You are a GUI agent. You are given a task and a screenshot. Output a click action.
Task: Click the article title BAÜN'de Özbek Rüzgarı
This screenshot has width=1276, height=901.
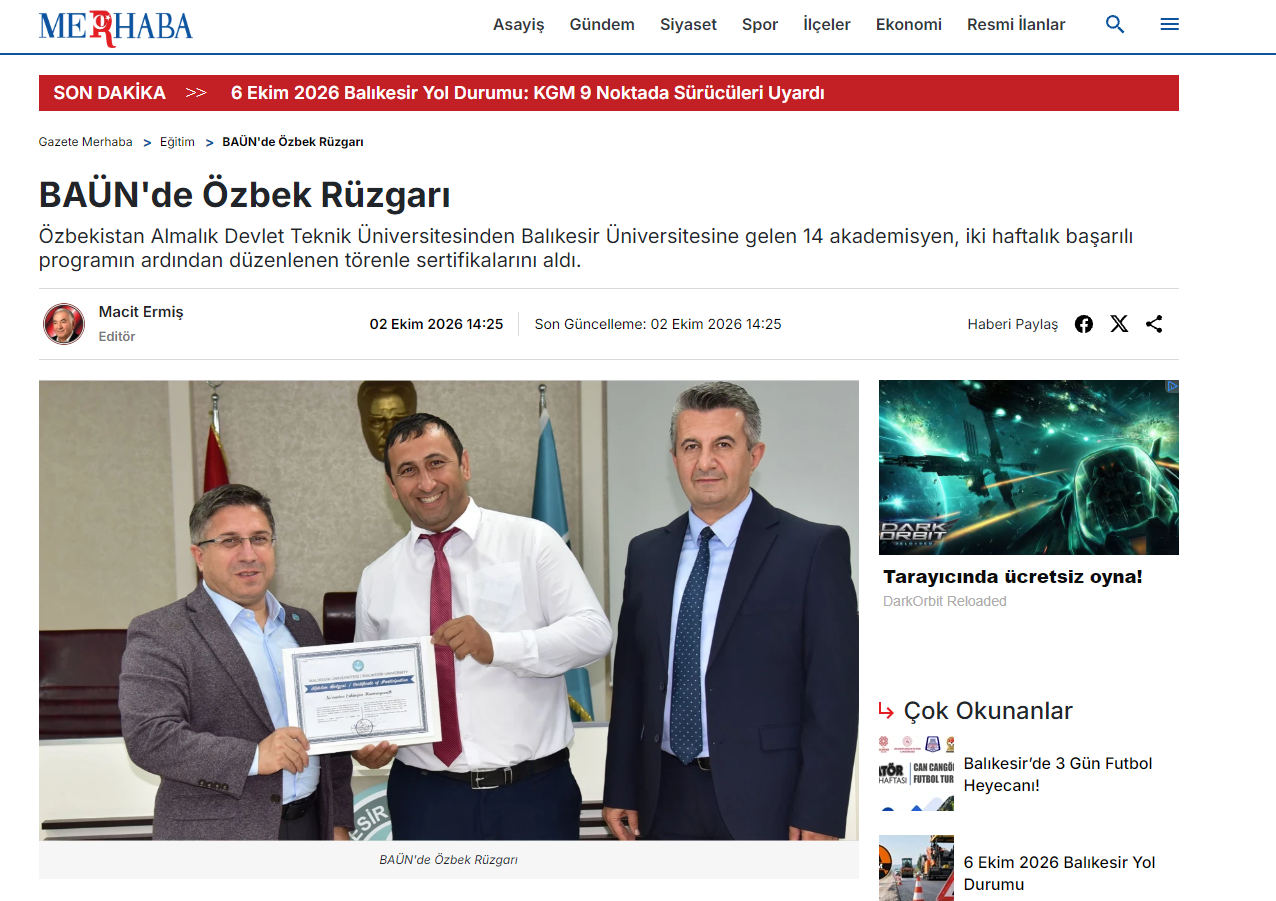click(x=245, y=195)
